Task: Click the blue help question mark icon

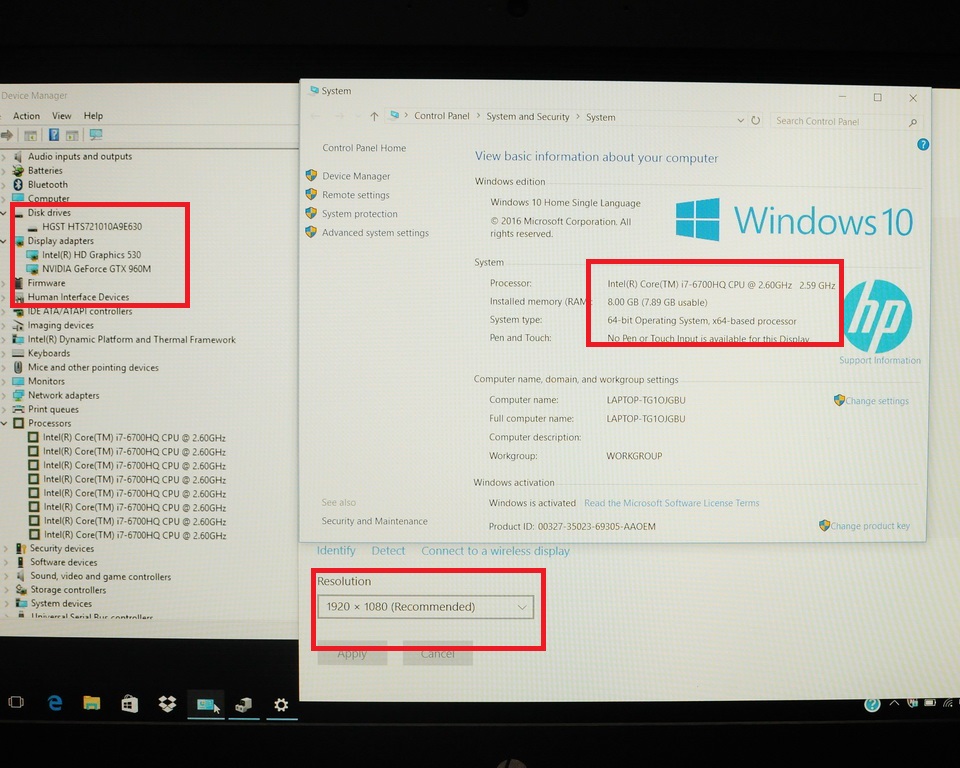Action: tap(923, 145)
